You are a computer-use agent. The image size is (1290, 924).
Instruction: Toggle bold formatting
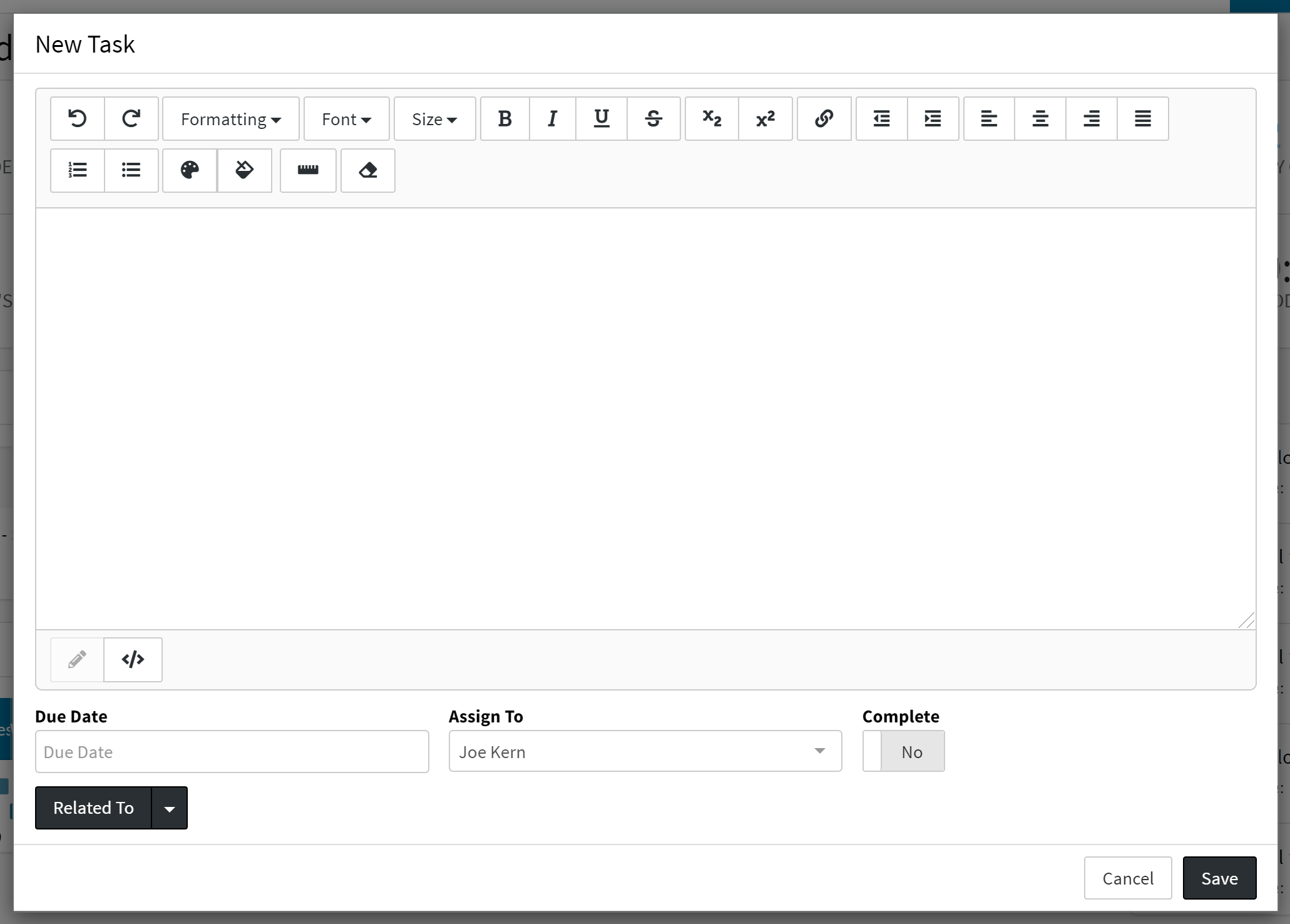[x=505, y=119]
